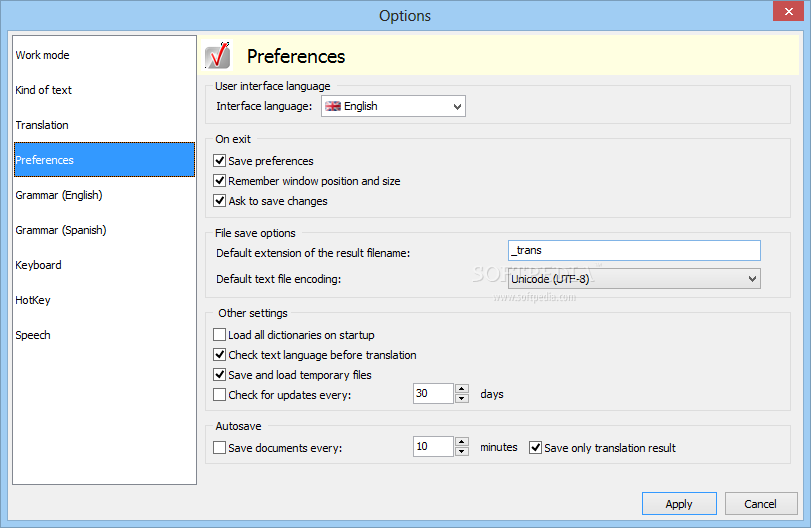Decrease update check days with down arrow

click(462, 398)
